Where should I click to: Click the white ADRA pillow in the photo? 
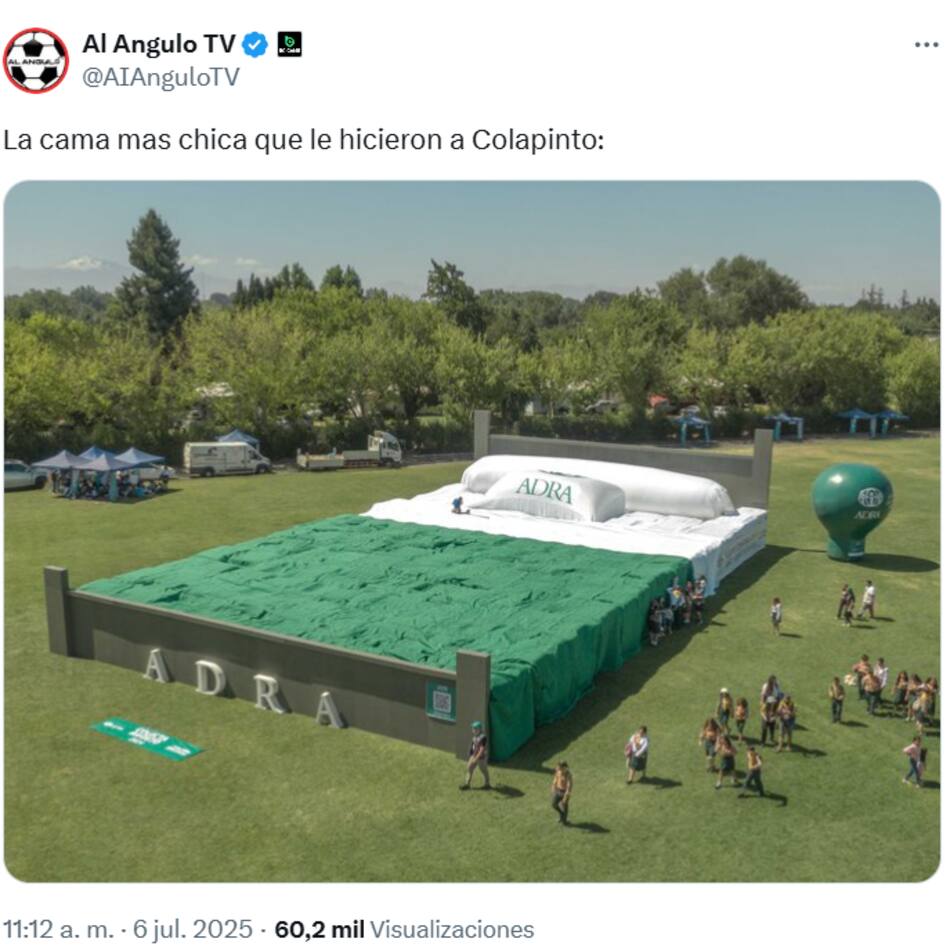pos(551,496)
